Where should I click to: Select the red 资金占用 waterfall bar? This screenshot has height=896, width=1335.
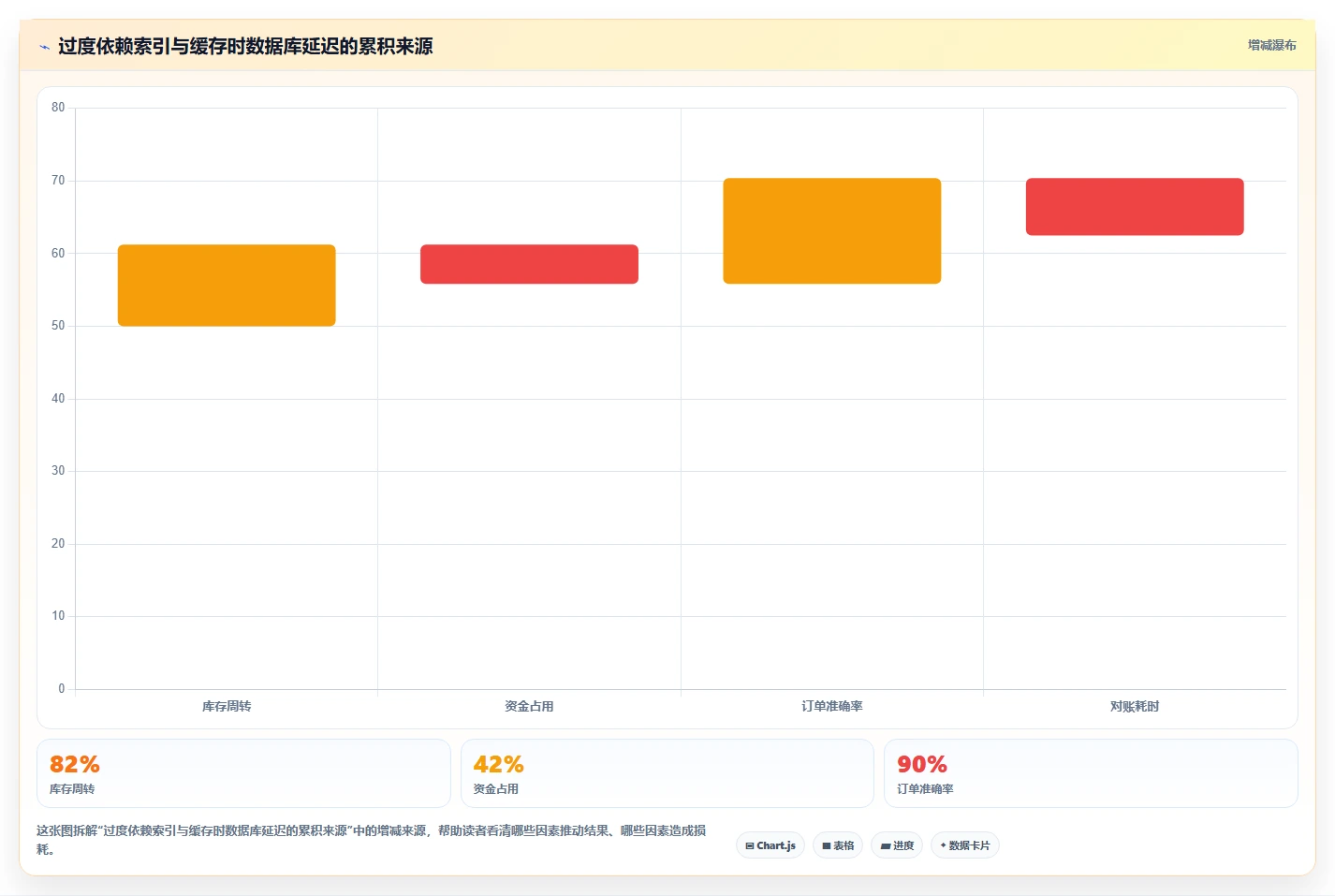529,264
